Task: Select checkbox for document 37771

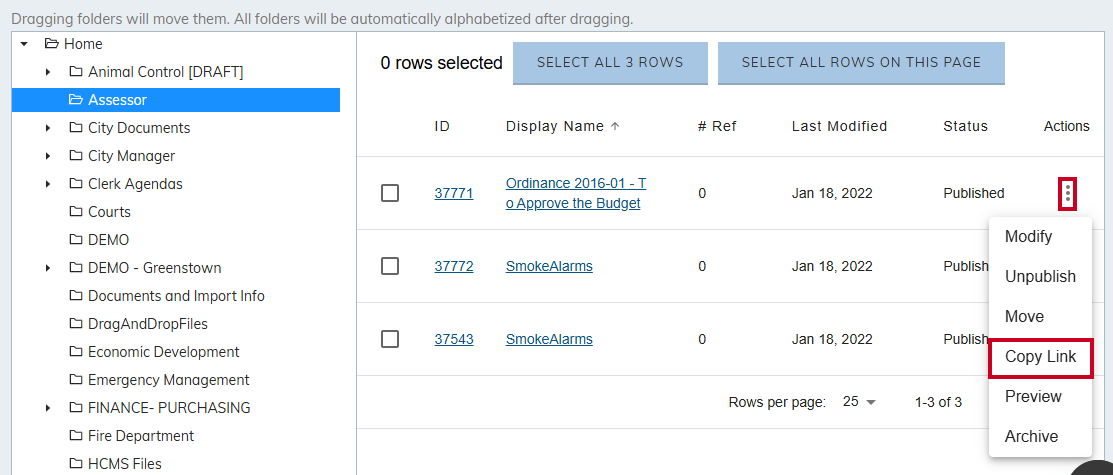Action: (x=390, y=193)
